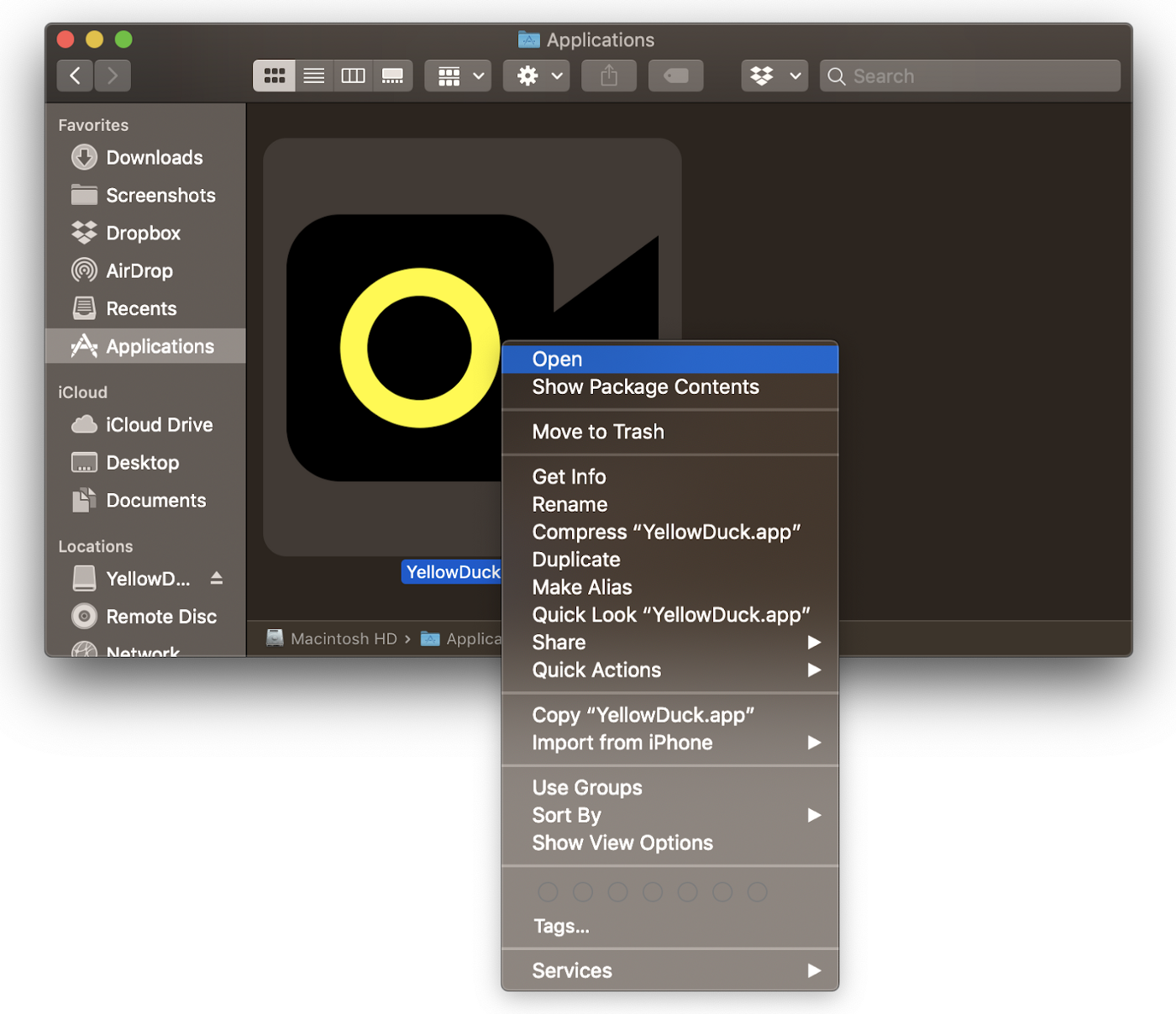Open AirDrop in the sidebar

[145, 271]
